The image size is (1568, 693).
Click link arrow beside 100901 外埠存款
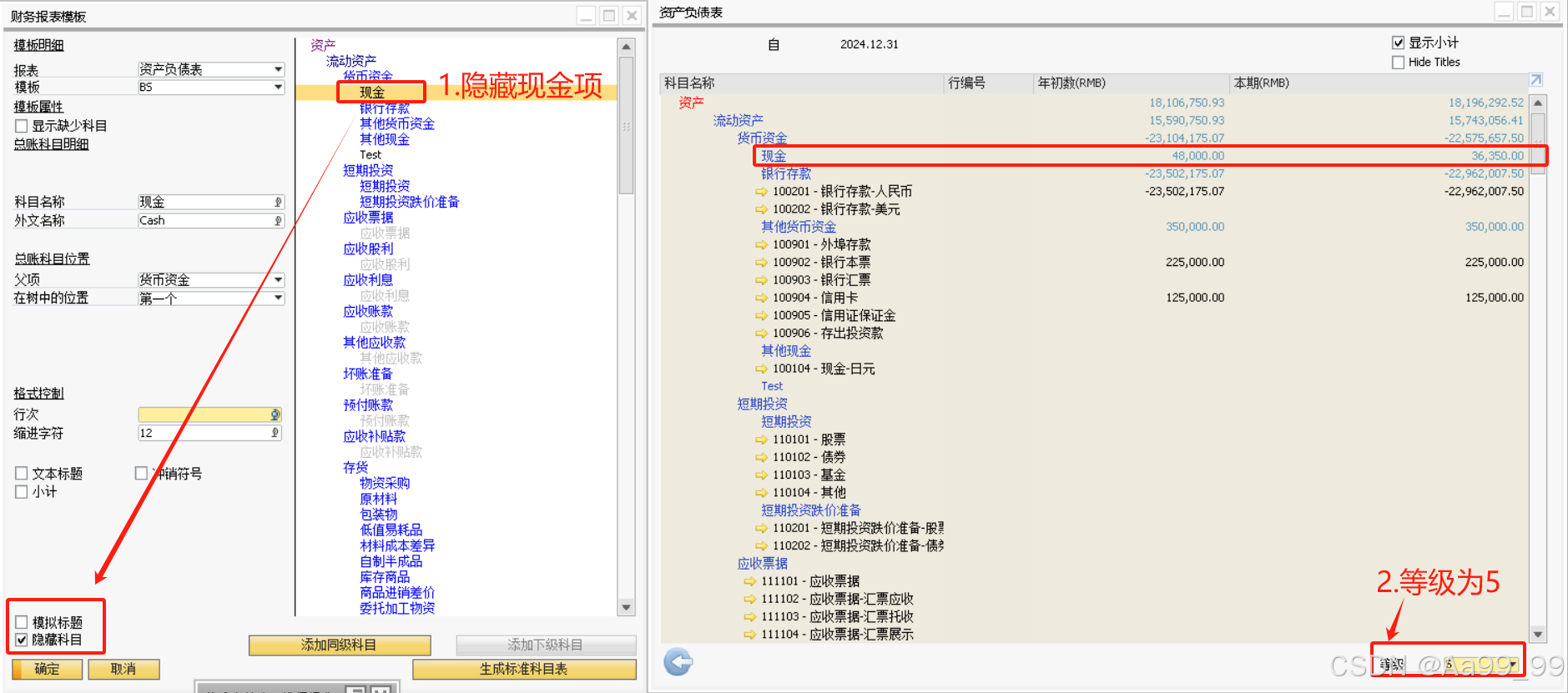pos(761,245)
